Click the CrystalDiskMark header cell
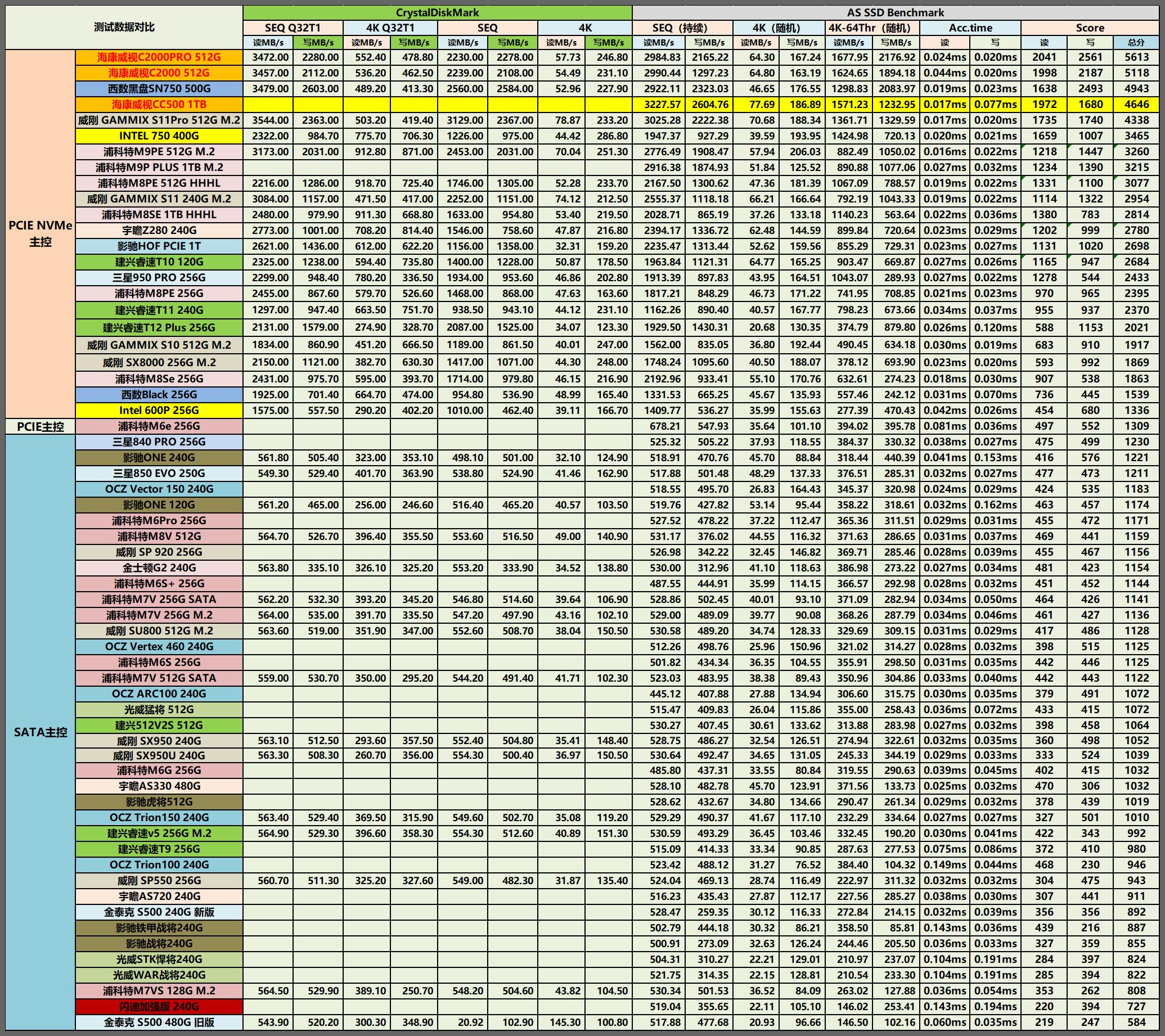Screen dimensions: 1165x1036 click(437, 12)
